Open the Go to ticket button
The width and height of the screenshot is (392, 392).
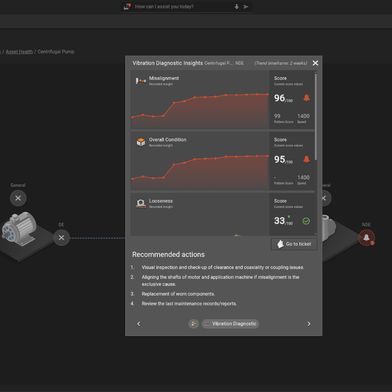[294, 244]
